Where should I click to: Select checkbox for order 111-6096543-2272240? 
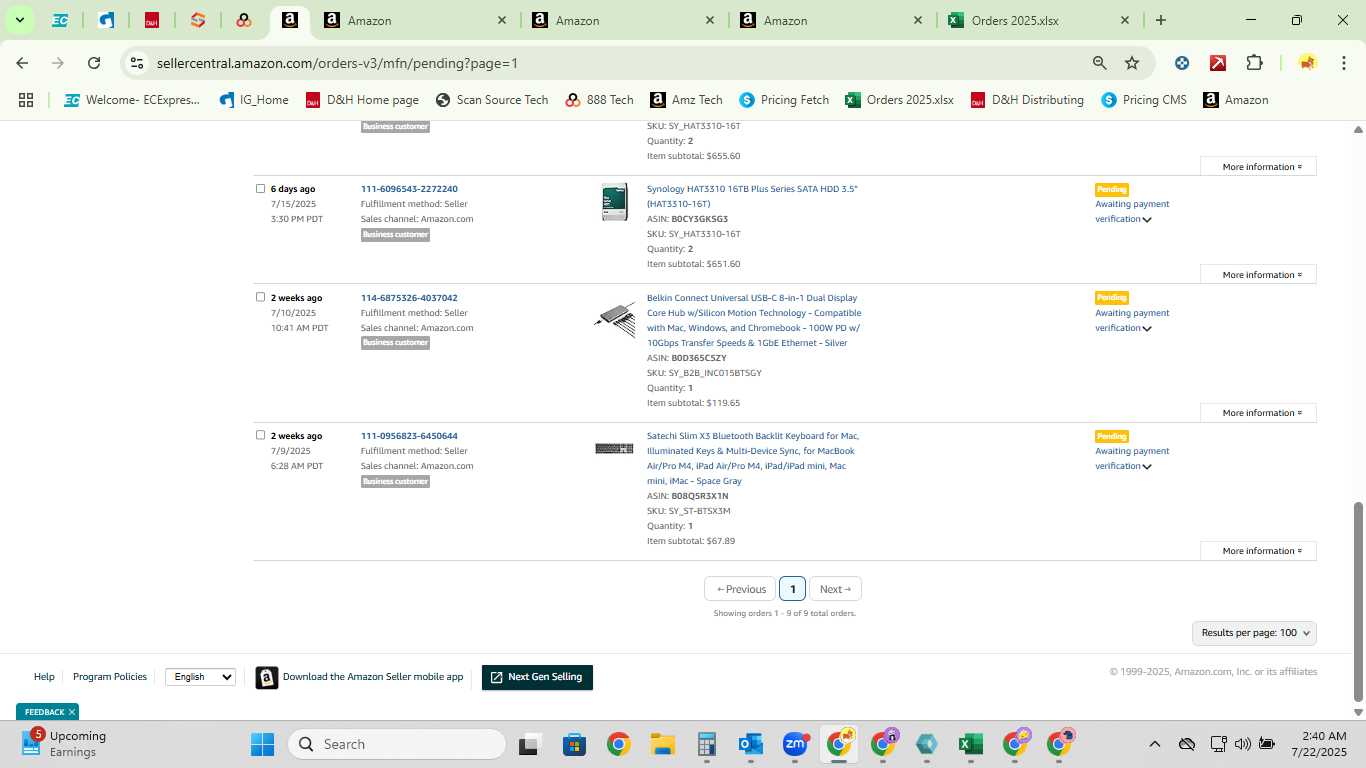tap(260, 188)
